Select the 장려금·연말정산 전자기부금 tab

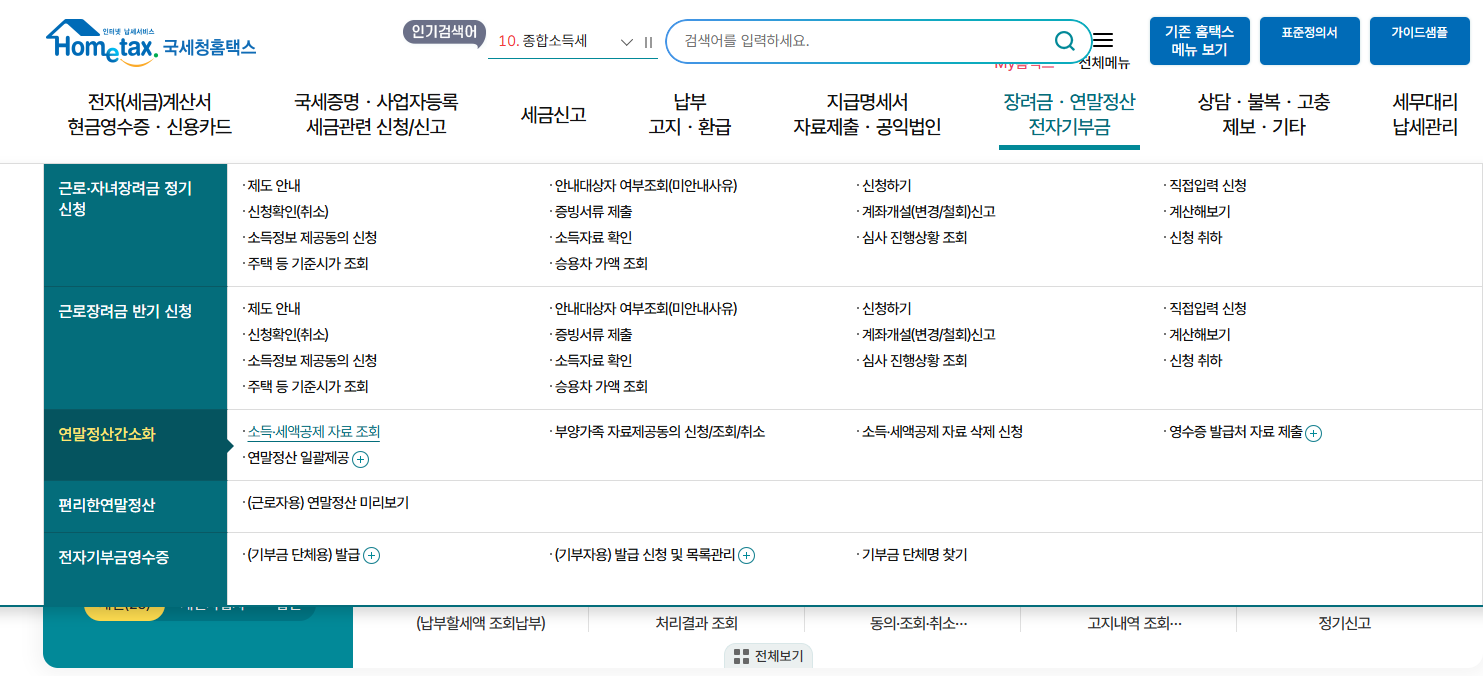(1068, 114)
